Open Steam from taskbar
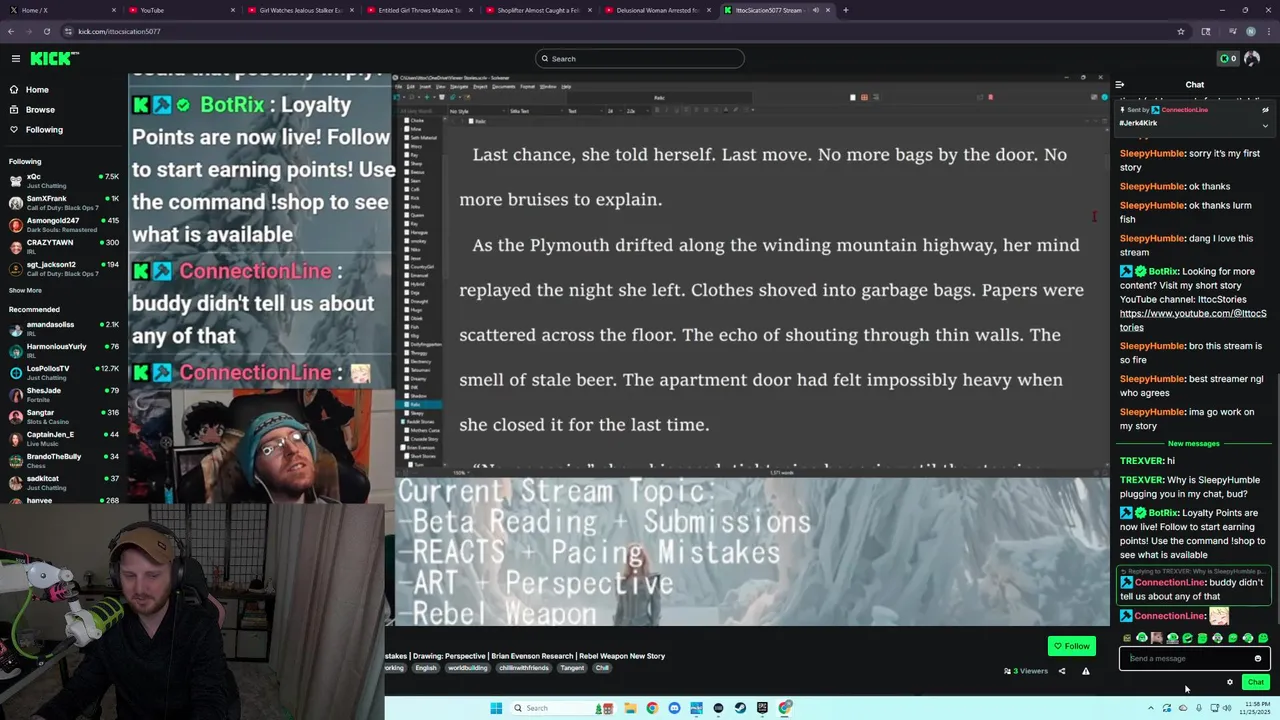 pyautogui.click(x=740, y=708)
